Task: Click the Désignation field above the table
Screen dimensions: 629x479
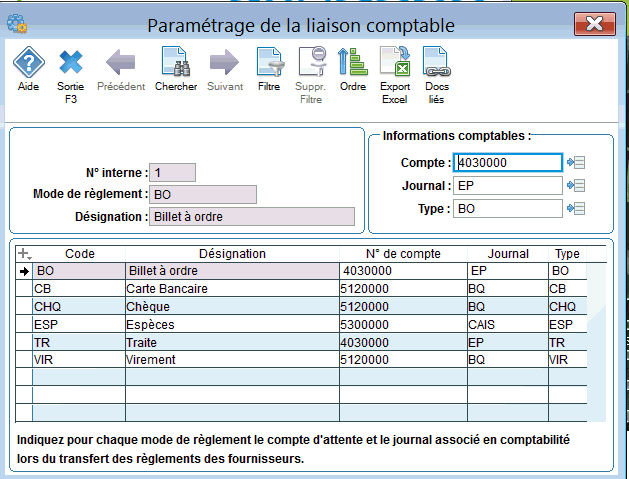Action: coord(252,217)
